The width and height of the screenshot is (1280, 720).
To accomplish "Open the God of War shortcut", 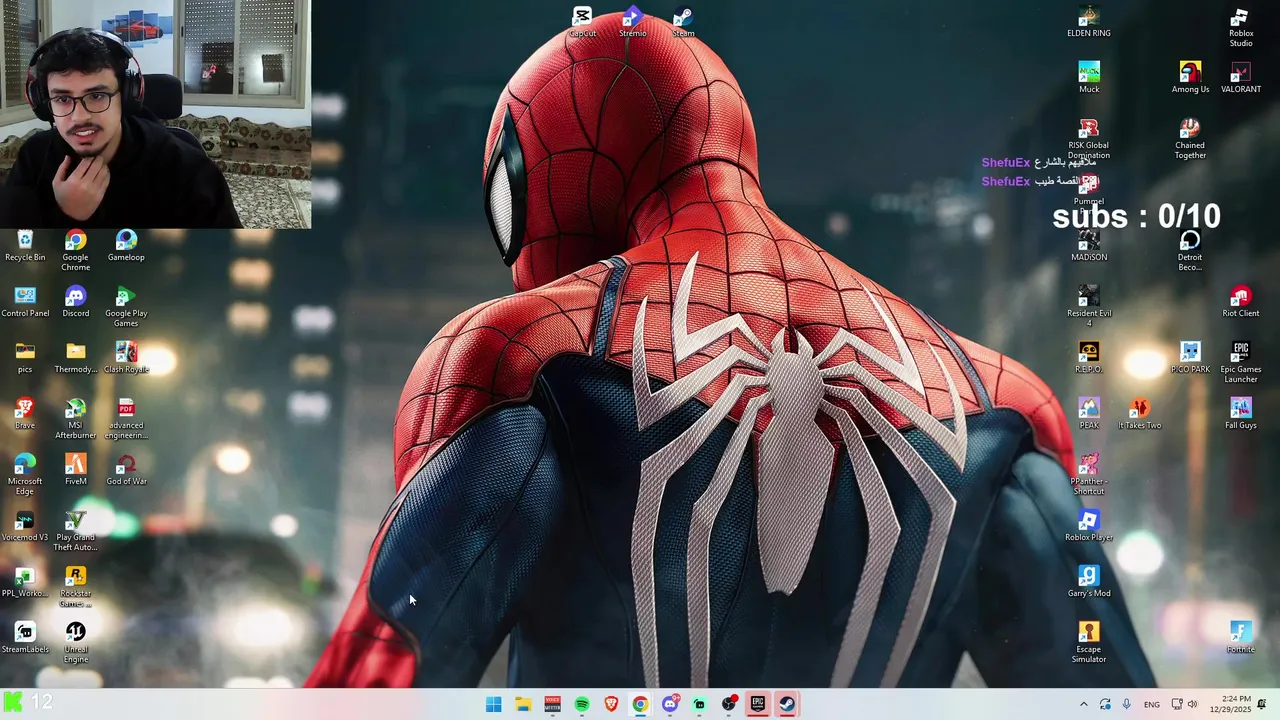I will [x=126, y=470].
